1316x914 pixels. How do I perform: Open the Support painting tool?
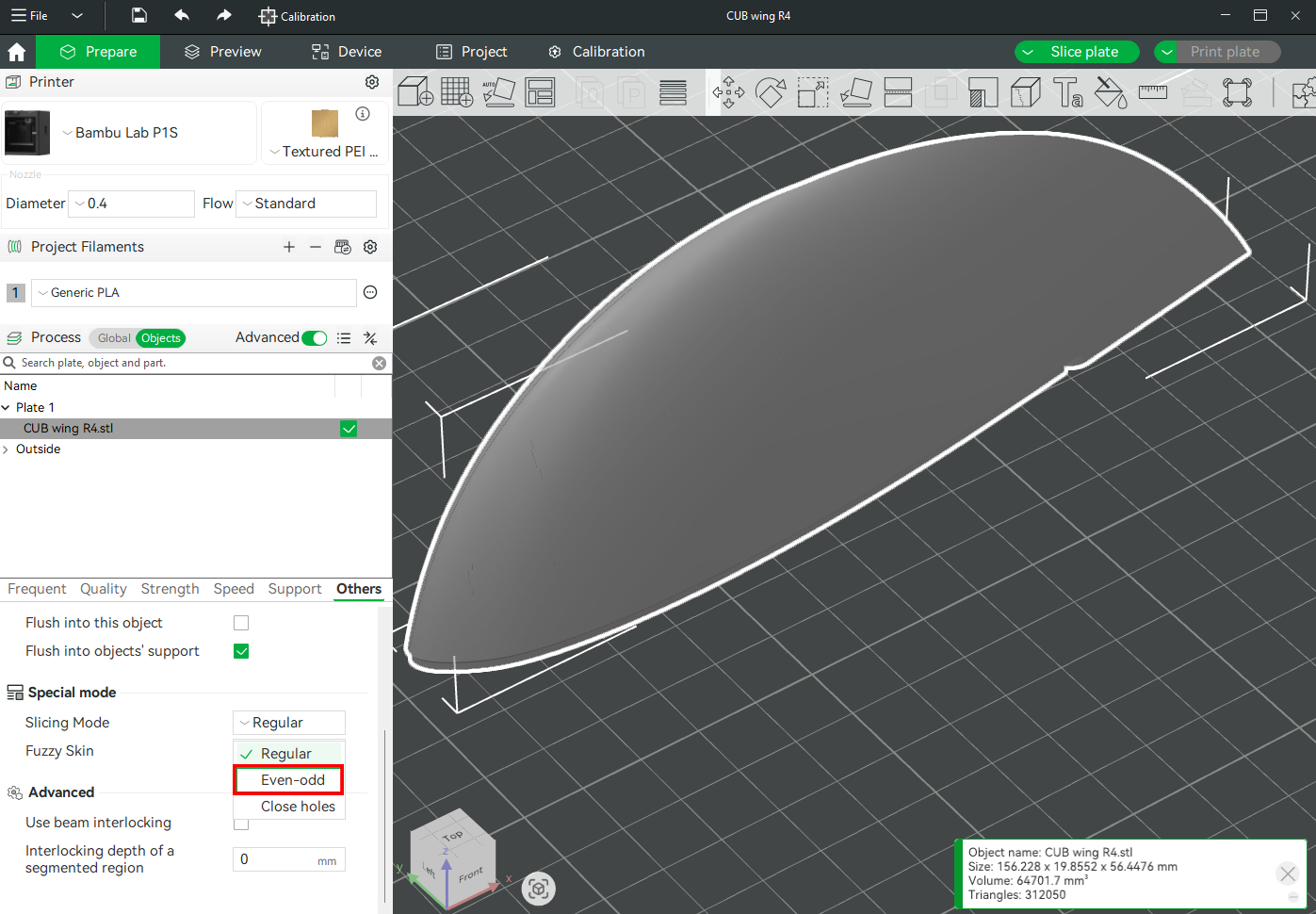(983, 92)
